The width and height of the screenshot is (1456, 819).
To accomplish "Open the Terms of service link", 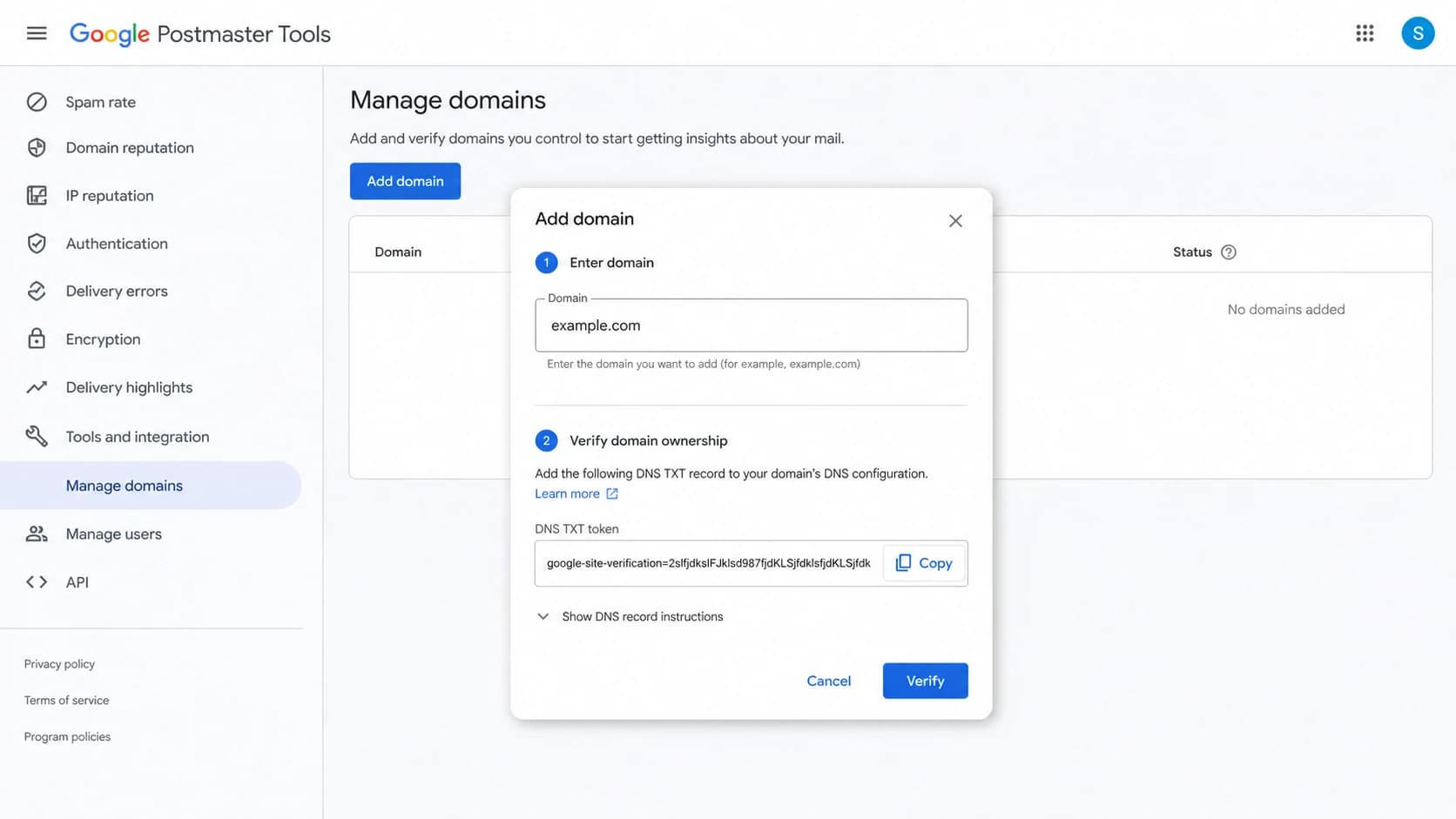I will click(66, 701).
